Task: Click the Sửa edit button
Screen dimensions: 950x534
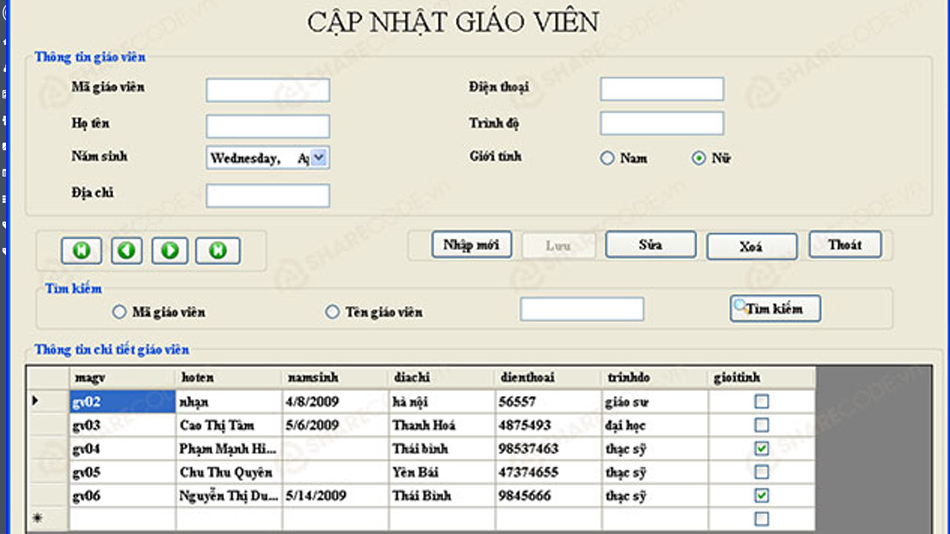Action: tap(651, 245)
